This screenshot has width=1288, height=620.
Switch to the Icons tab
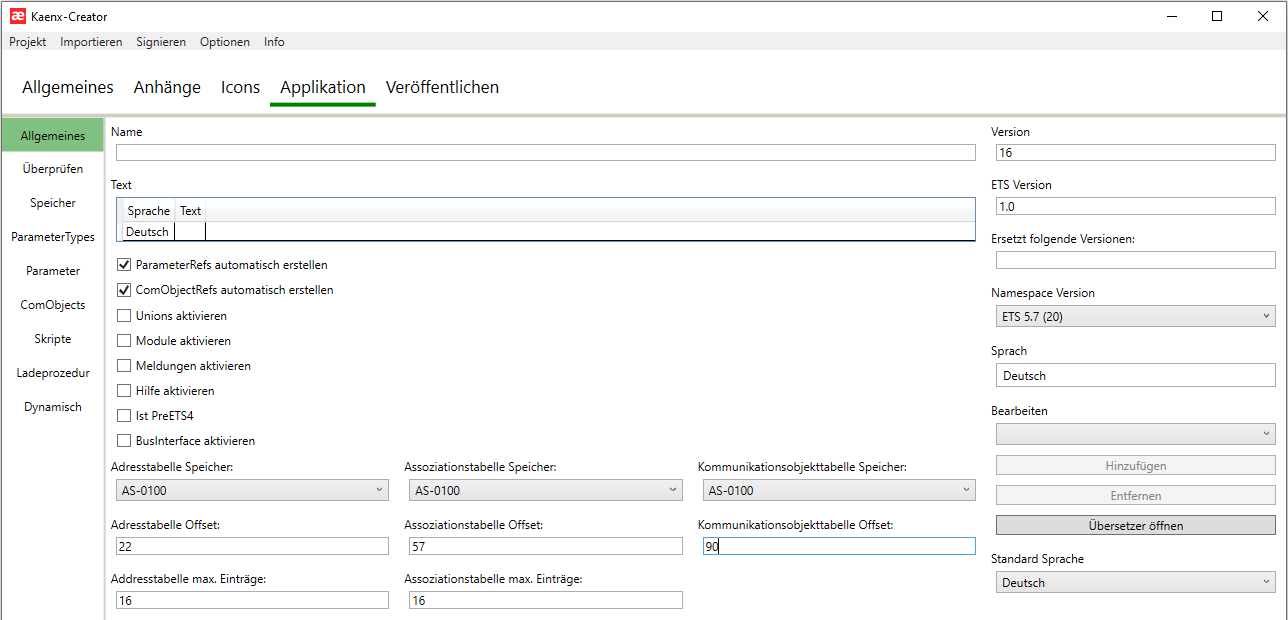240,87
